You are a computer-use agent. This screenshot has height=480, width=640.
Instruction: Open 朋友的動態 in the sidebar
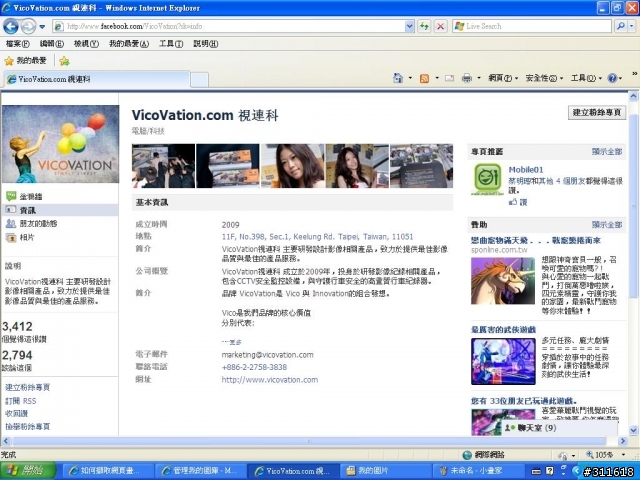(x=38, y=224)
